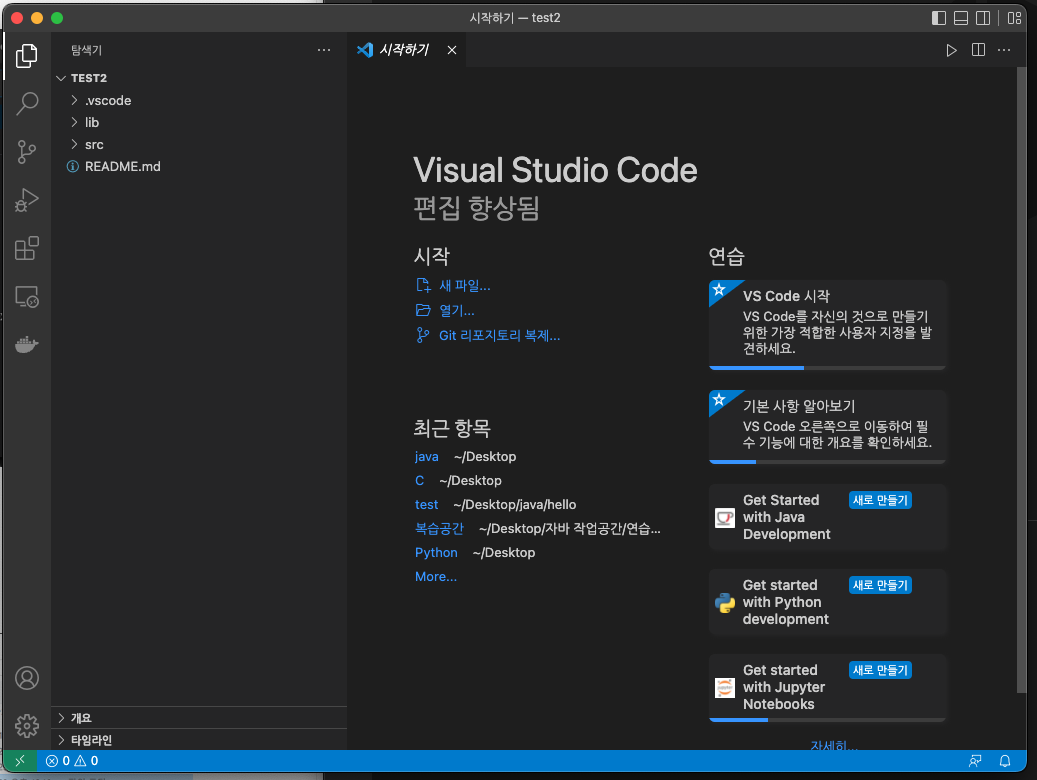Click 새로 만들기 badge on Jupyter card

[x=880, y=670]
